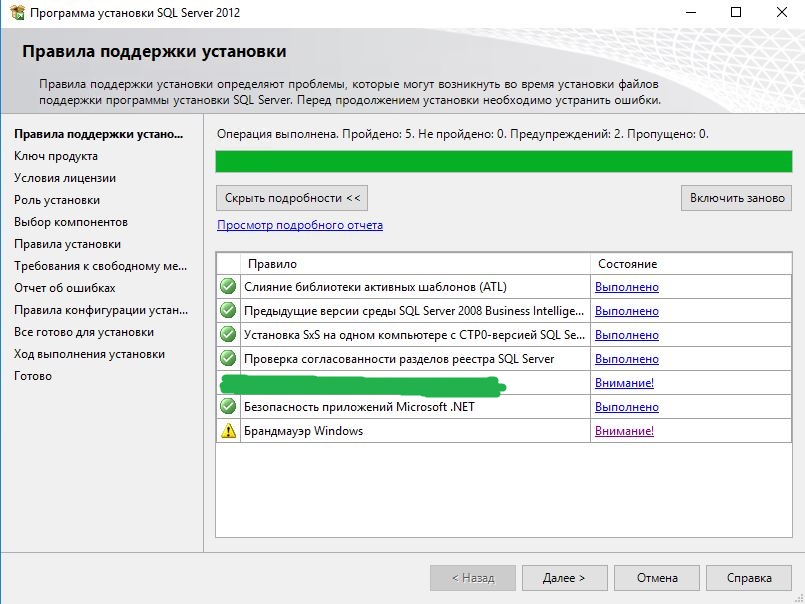Screen dimensions: 805x604
Task: Select Готово step in sidebar
Action: pyautogui.click(x=33, y=376)
